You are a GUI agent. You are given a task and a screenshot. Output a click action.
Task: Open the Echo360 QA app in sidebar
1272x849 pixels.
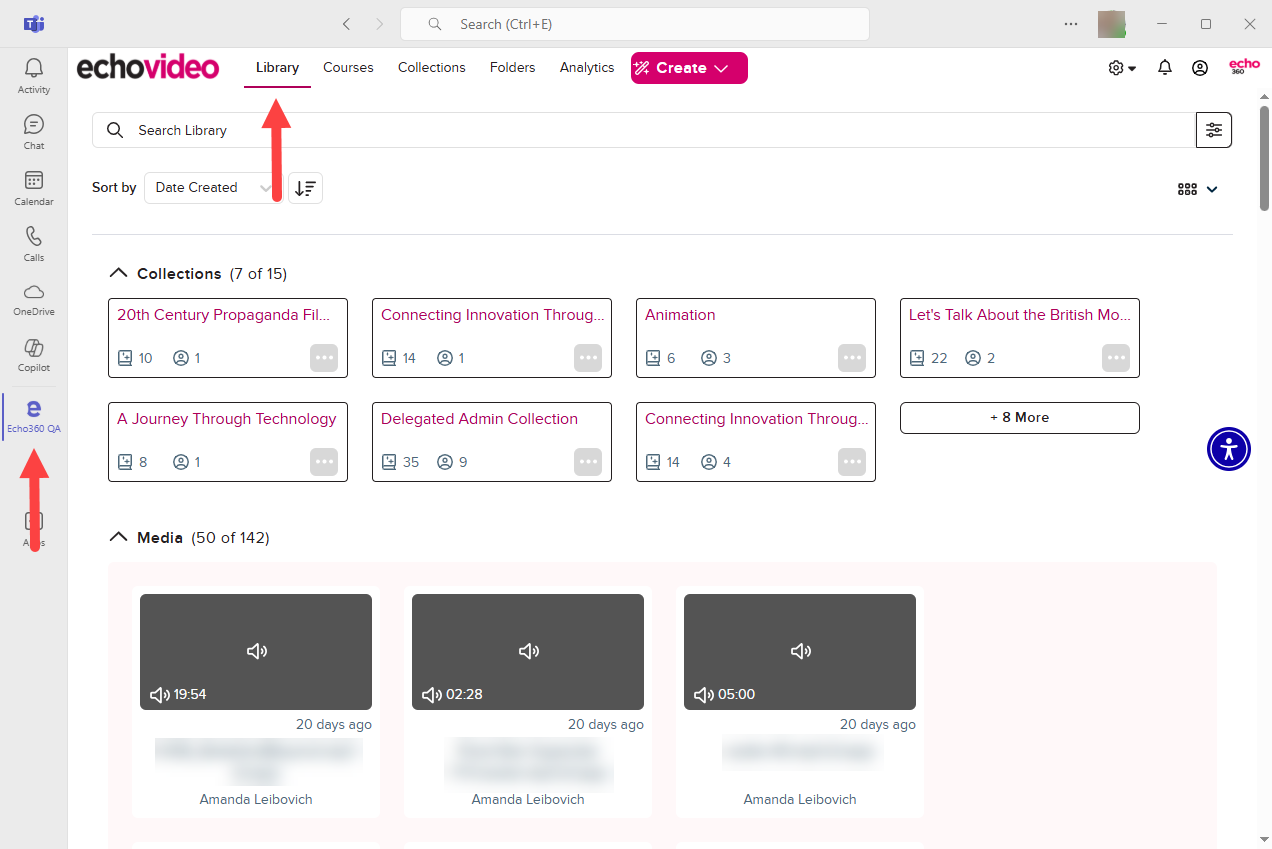coord(34,415)
